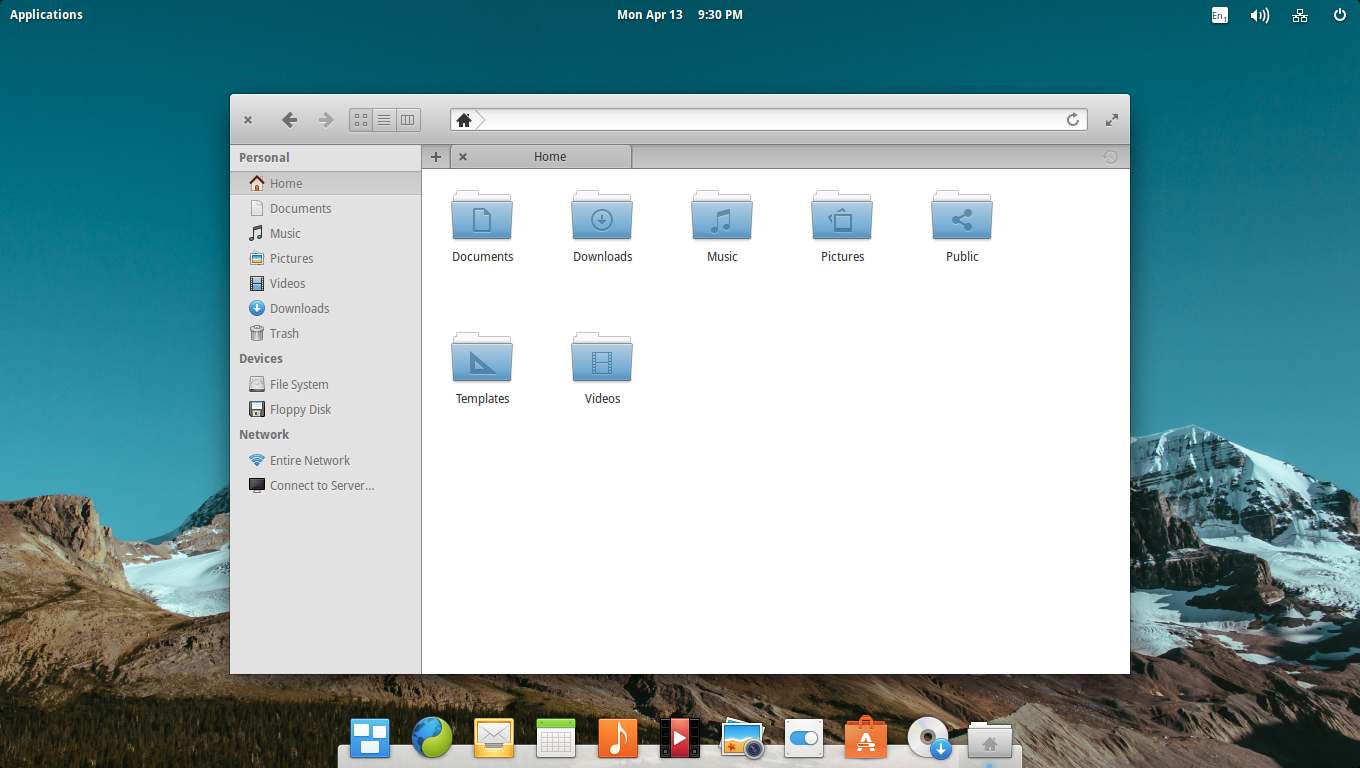Go forward with the right arrow button
Screen dimensions: 1360x768
coord(325,120)
